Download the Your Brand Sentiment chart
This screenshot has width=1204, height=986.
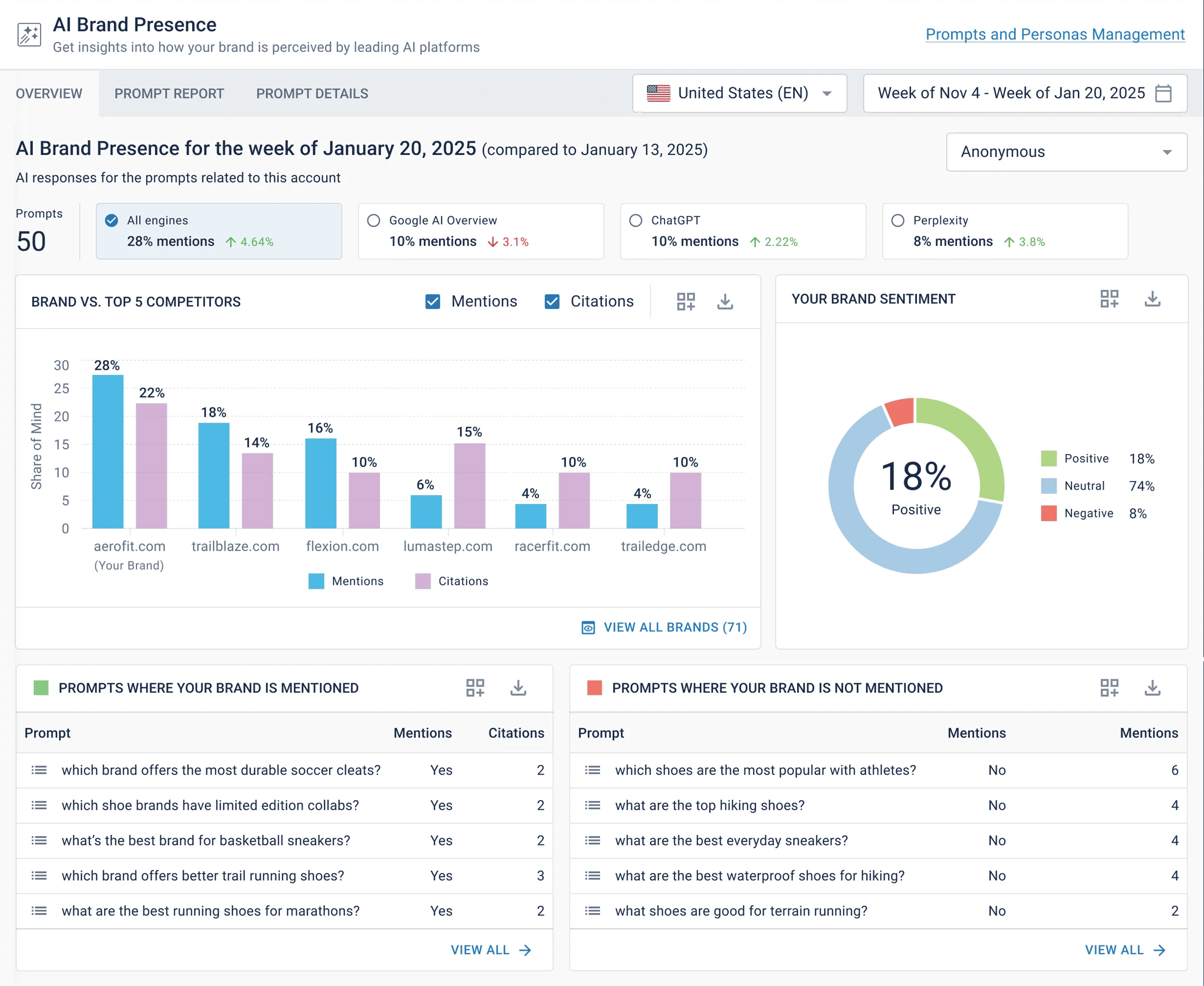click(1152, 299)
